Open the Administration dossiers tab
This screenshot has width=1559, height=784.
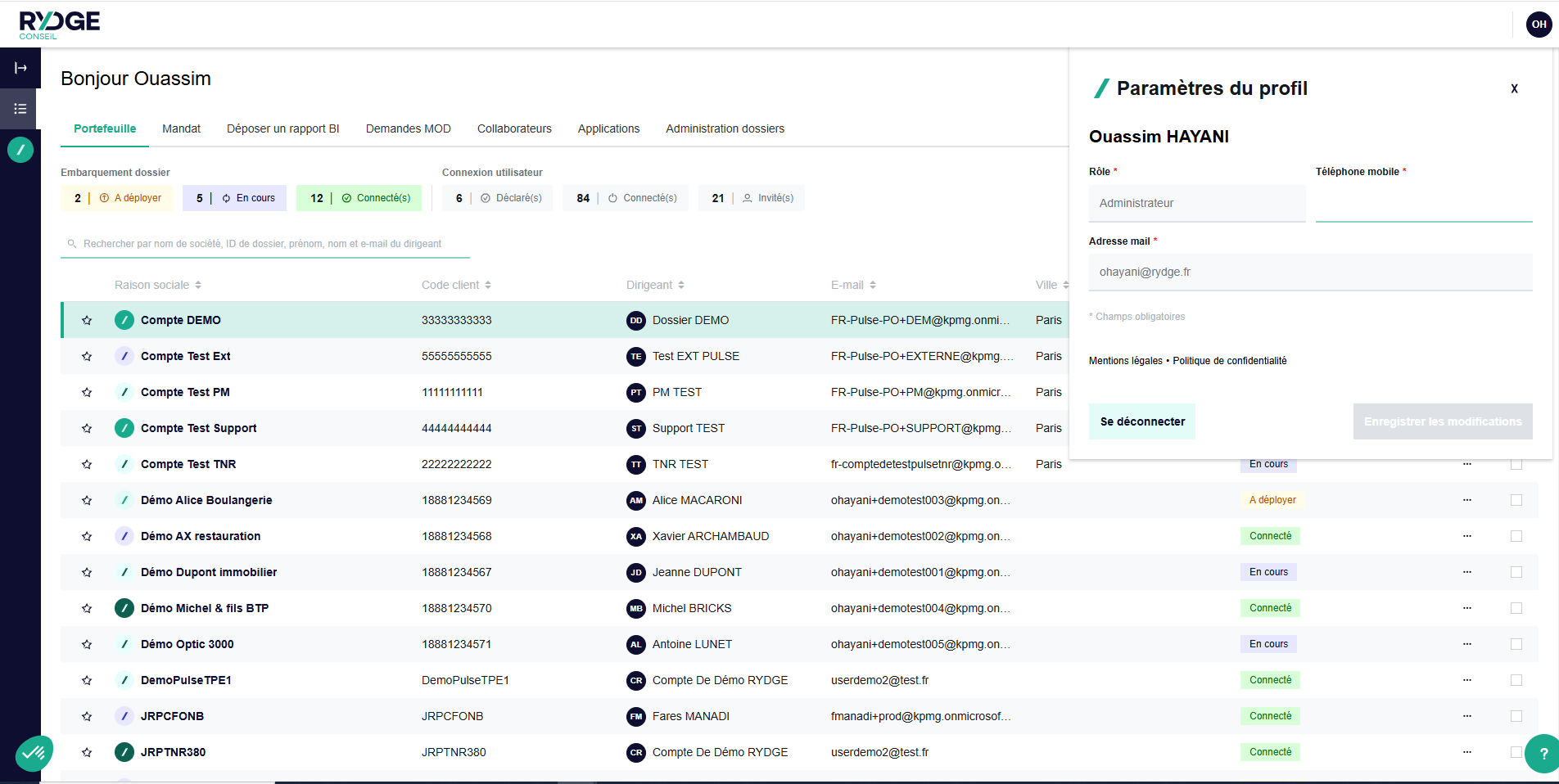tap(725, 128)
